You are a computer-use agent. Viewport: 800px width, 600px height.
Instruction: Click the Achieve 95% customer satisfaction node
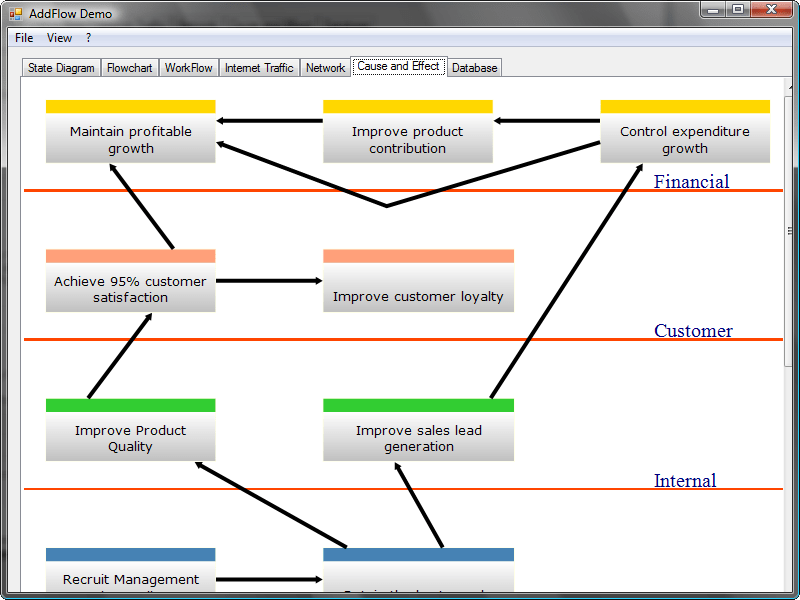pos(130,290)
